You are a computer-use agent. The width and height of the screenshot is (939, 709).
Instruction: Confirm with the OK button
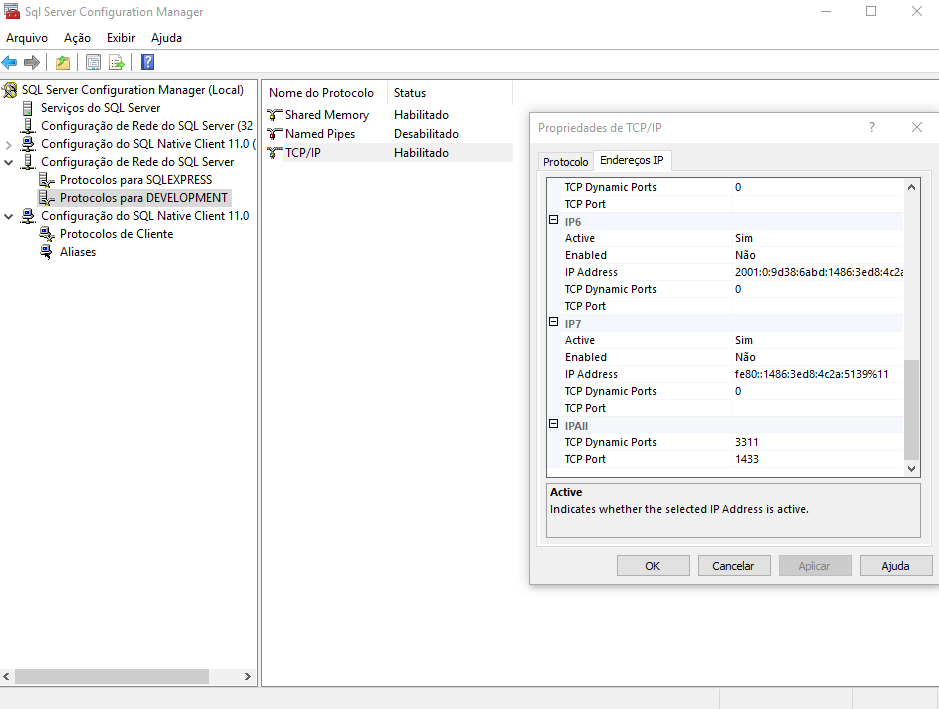tap(653, 566)
